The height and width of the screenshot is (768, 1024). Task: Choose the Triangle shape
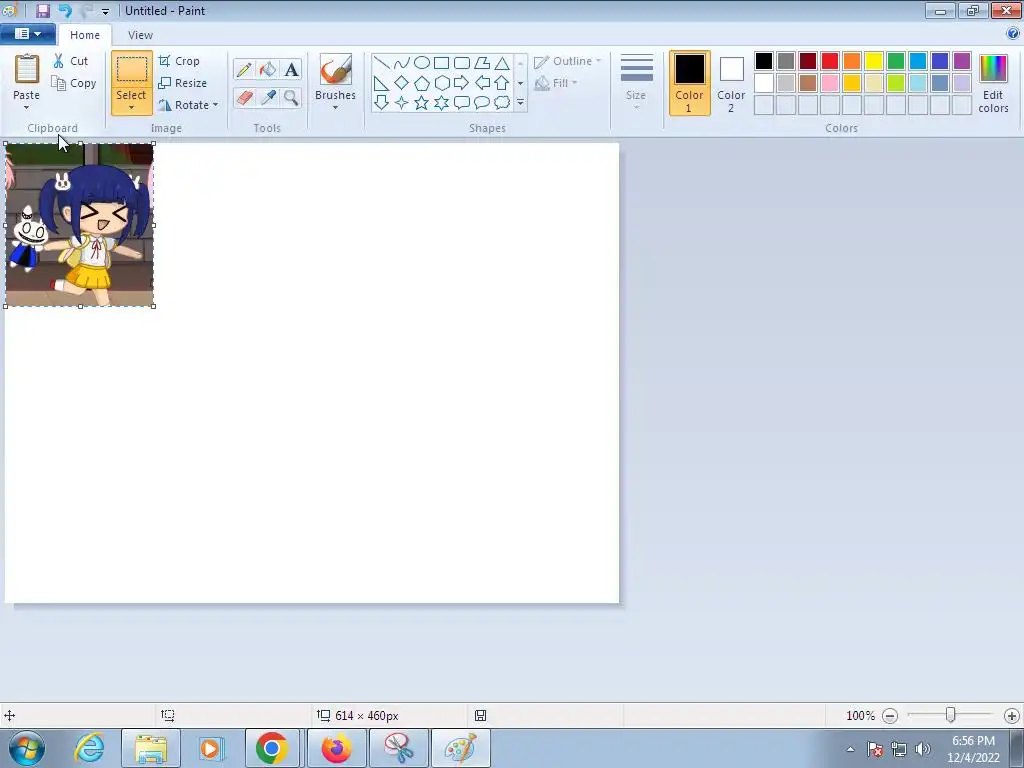[502, 63]
